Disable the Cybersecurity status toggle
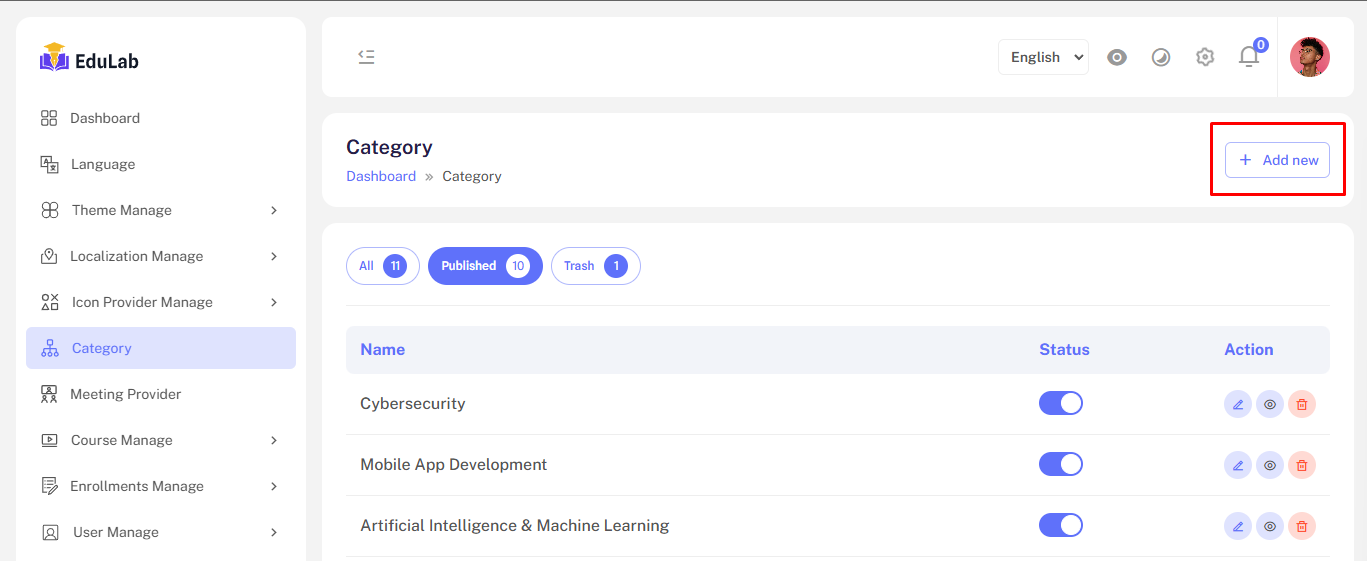 (1061, 403)
